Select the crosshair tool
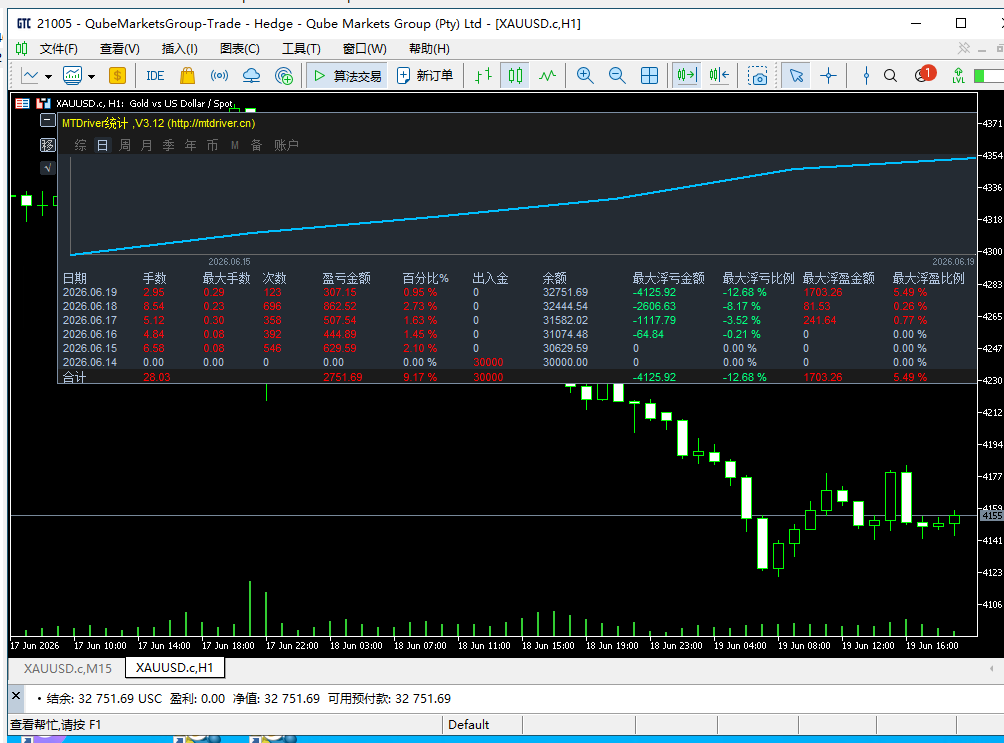 (x=829, y=76)
